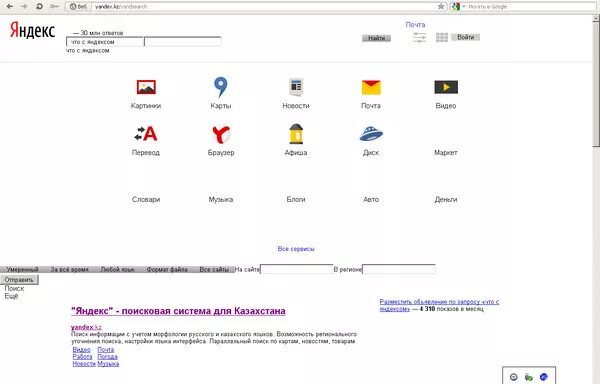Open the Перевод translate icon

146,133
